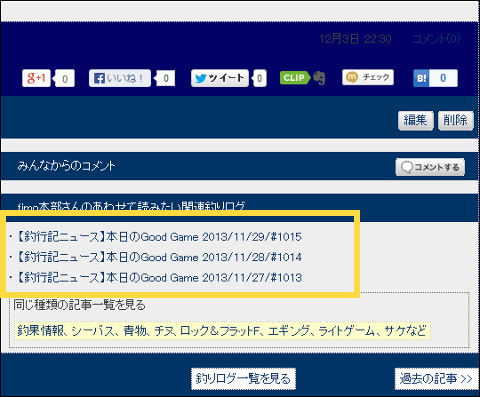Open the Good Game 2013/11/28/#1014 article
Image resolution: width=480 pixels, height=397 pixels.
[159, 257]
